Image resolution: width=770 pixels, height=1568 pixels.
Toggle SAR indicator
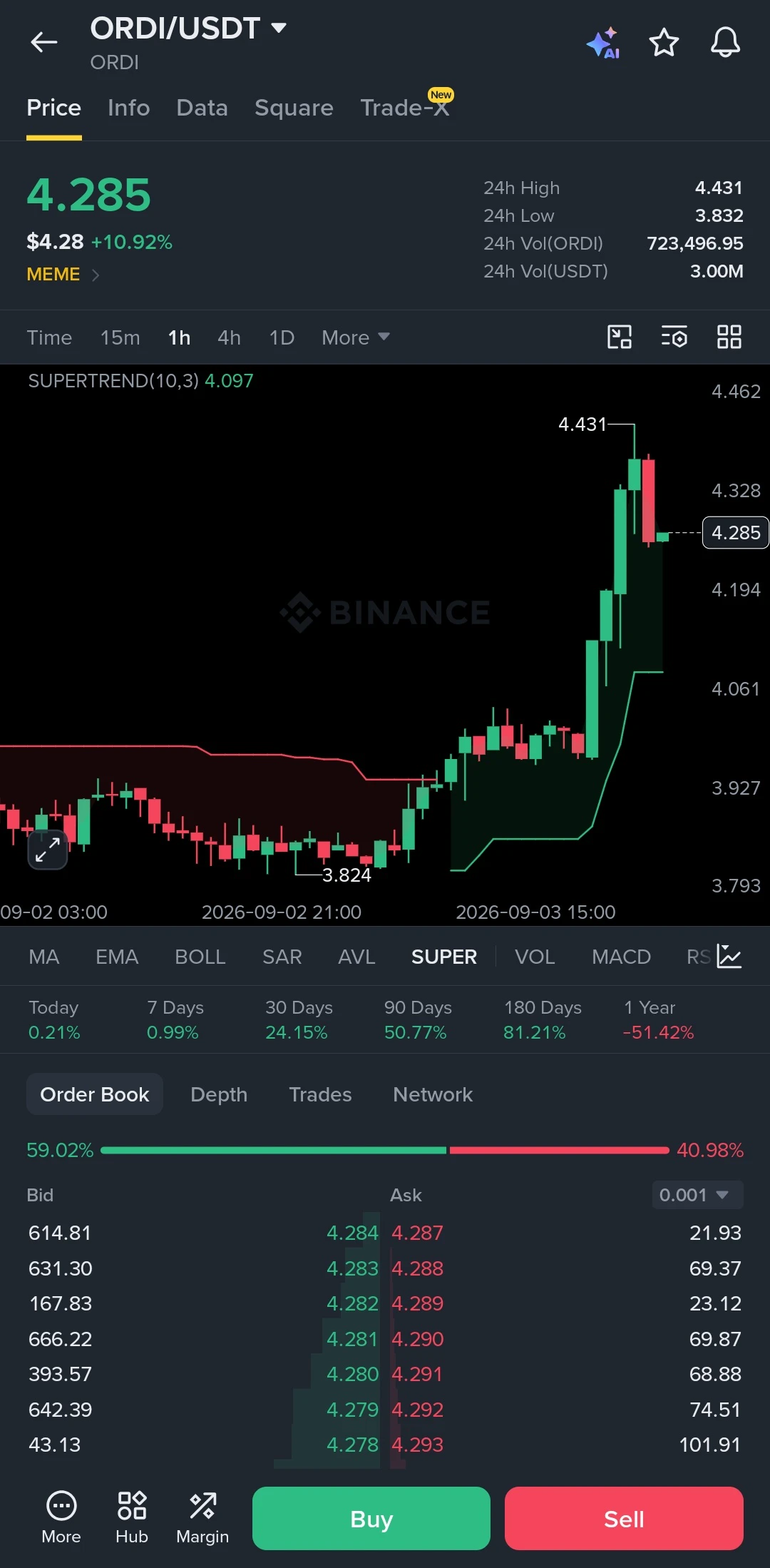pos(282,957)
